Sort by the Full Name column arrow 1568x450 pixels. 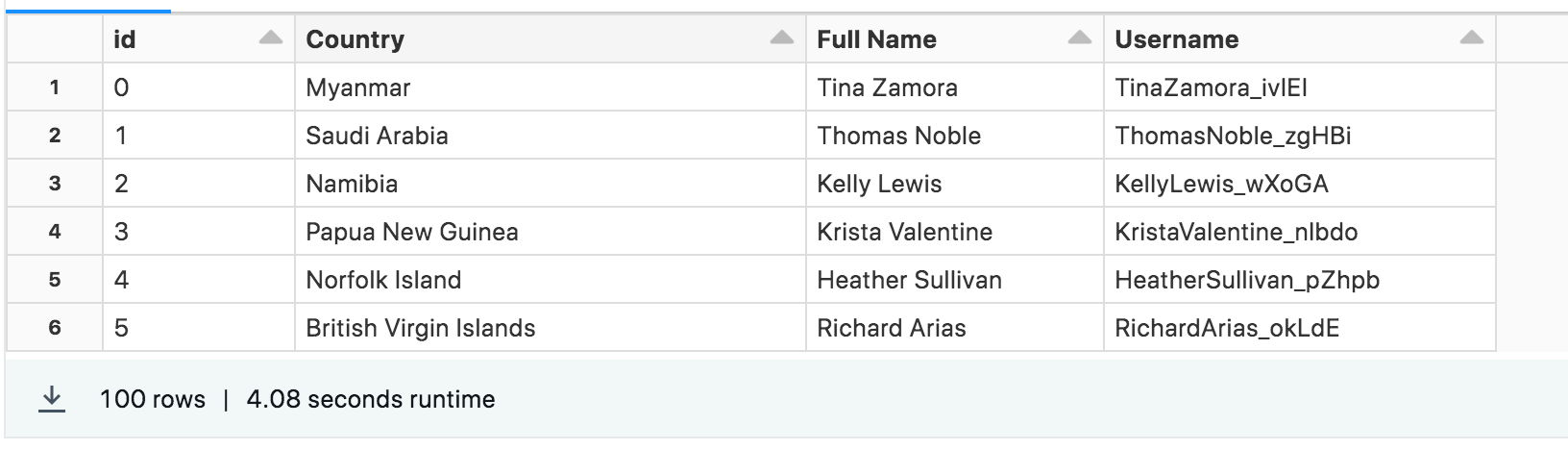(x=1080, y=38)
